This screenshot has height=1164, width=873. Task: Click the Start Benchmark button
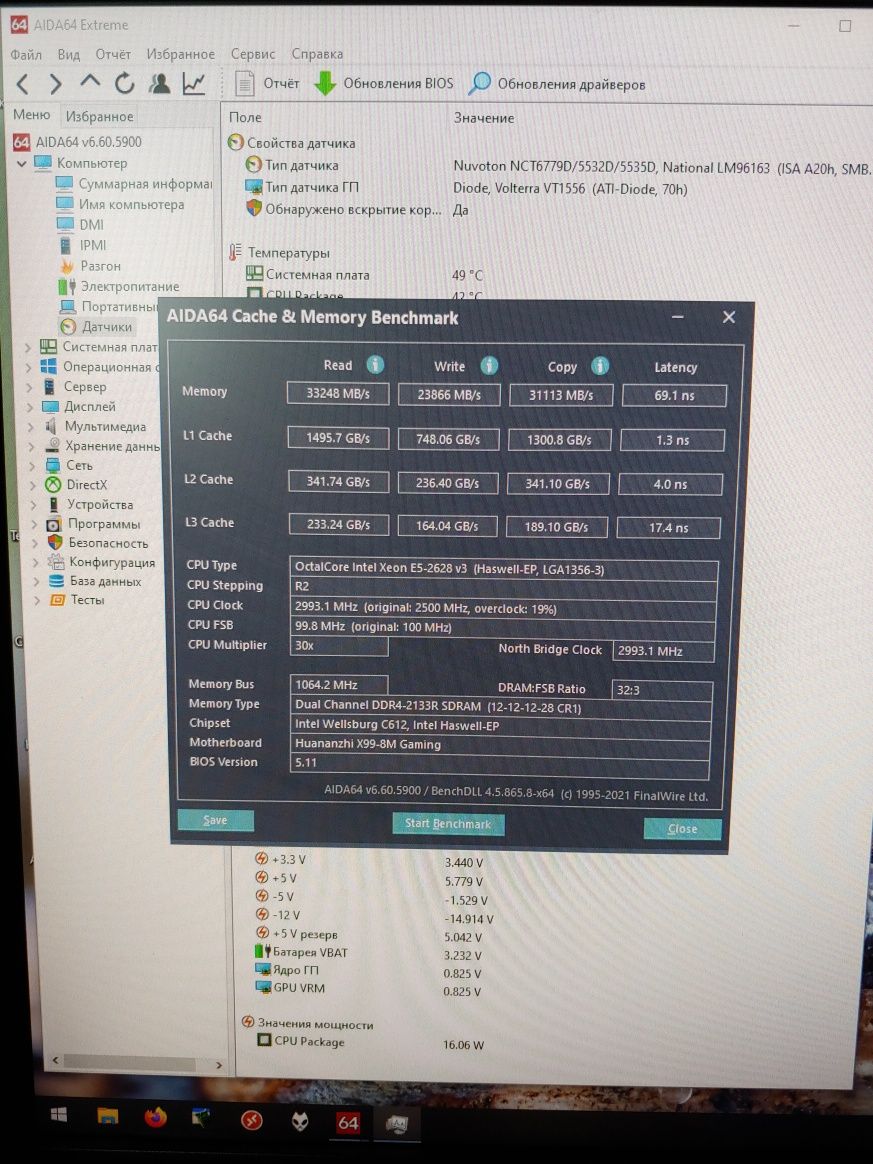(x=448, y=824)
